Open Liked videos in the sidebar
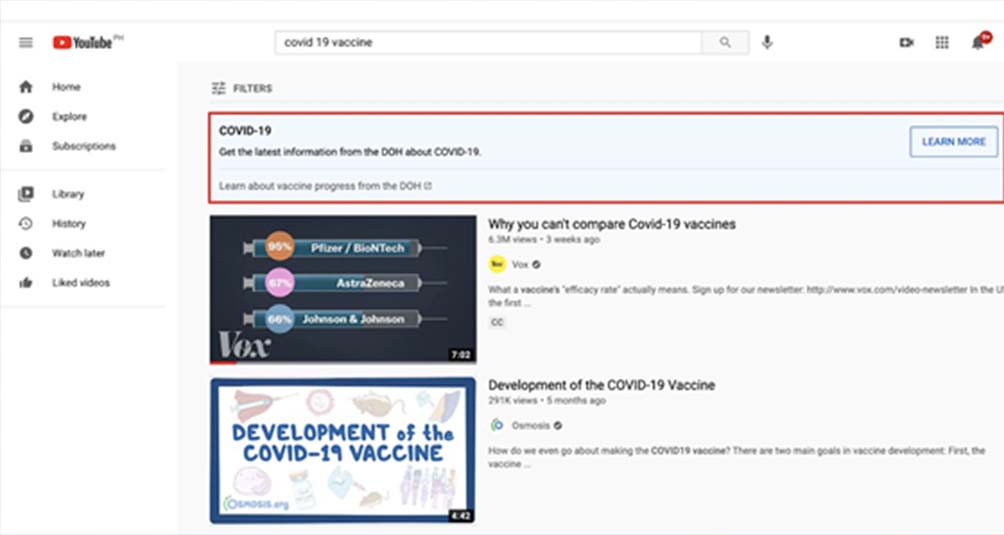This screenshot has height=535, width=1004. click(81, 282)
